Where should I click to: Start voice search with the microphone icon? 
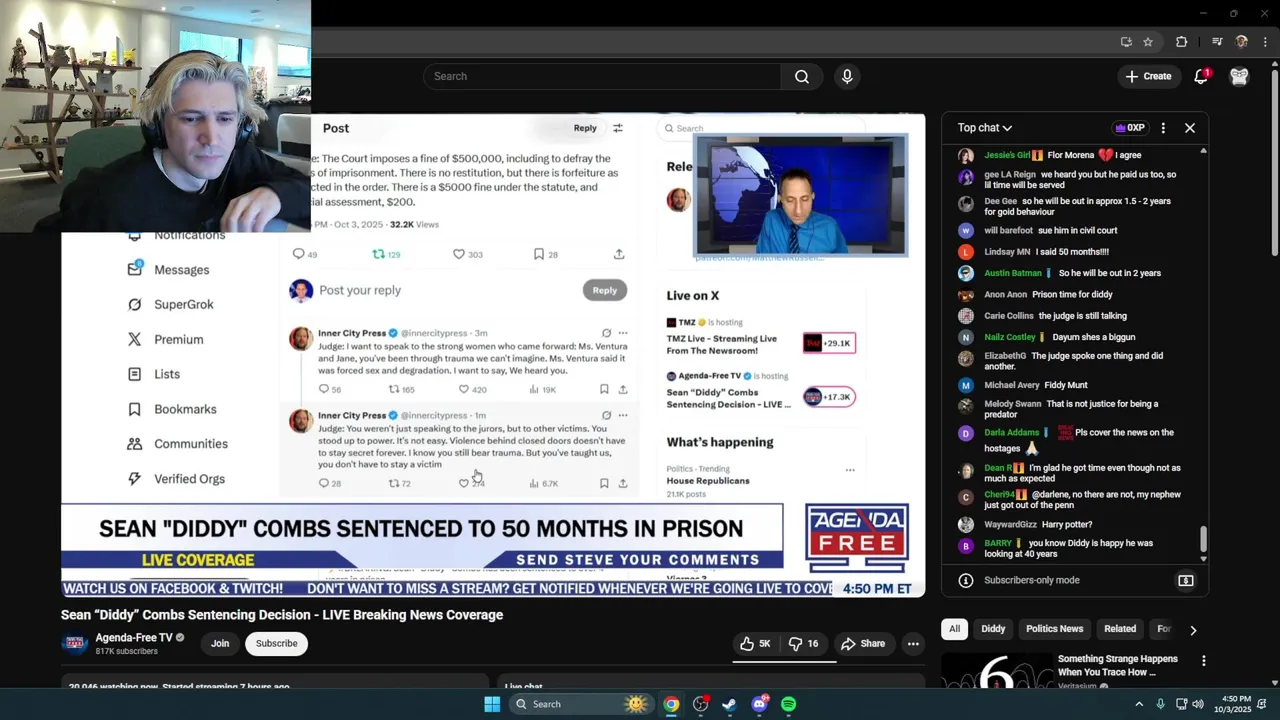[x=847, y=76]
